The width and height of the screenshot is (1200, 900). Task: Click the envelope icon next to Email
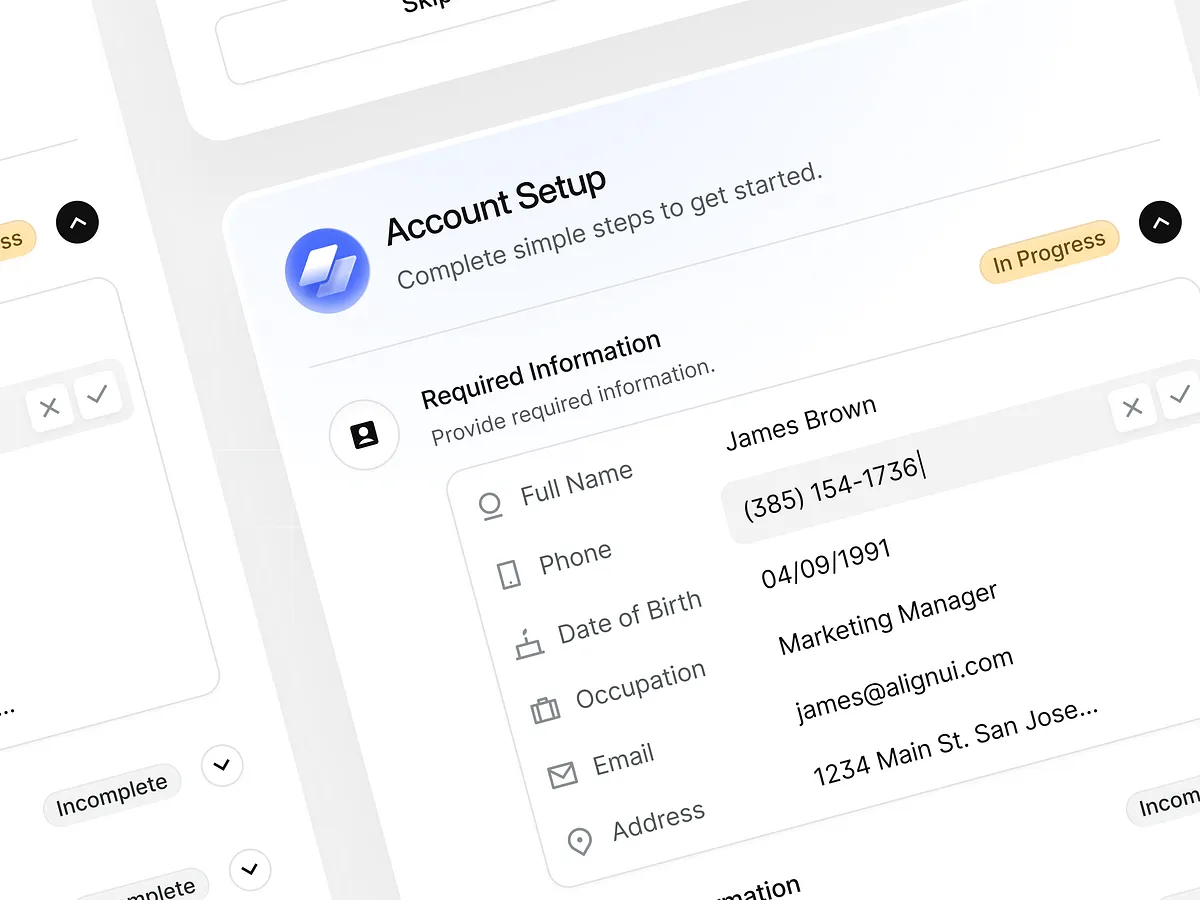561,774
